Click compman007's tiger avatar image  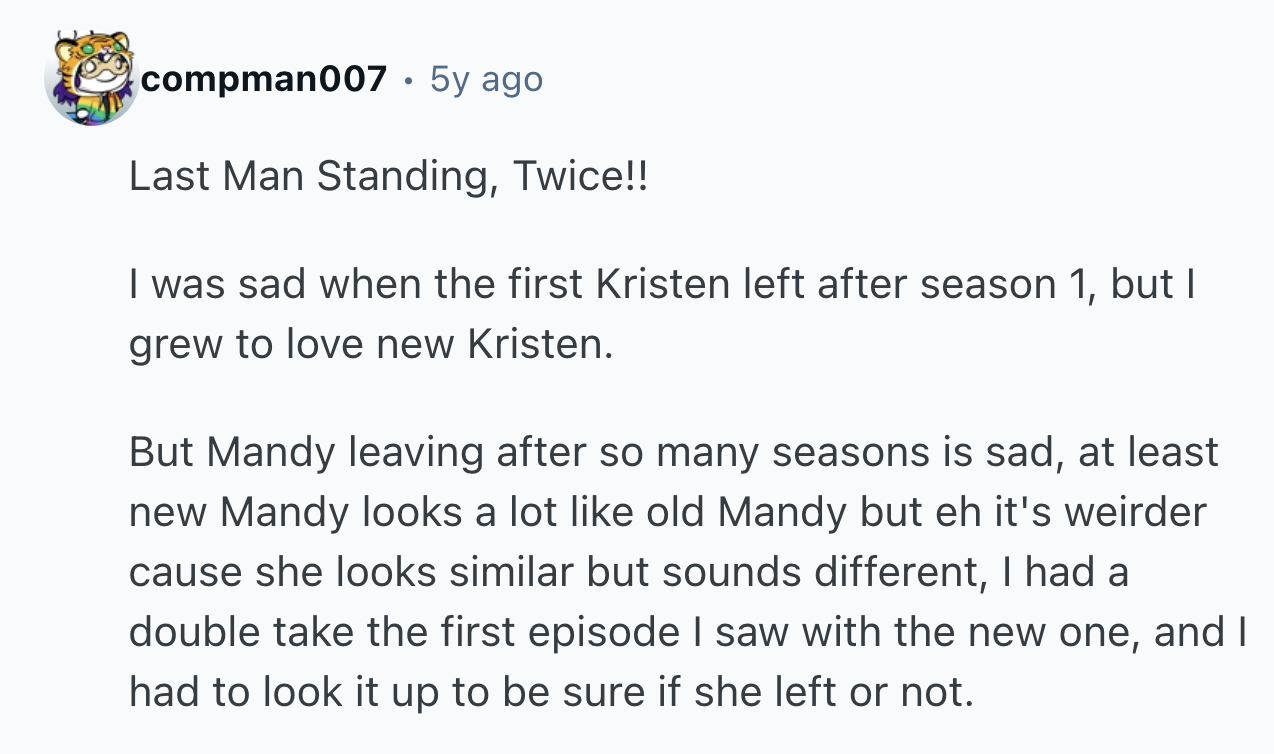[x=90, y=78]
